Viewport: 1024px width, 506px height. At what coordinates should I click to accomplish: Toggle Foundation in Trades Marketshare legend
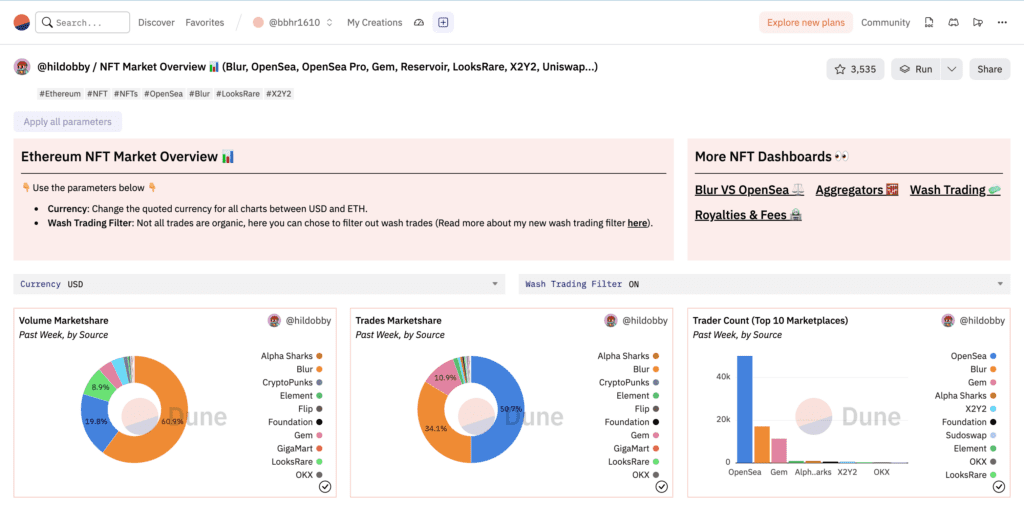[632, 422]
